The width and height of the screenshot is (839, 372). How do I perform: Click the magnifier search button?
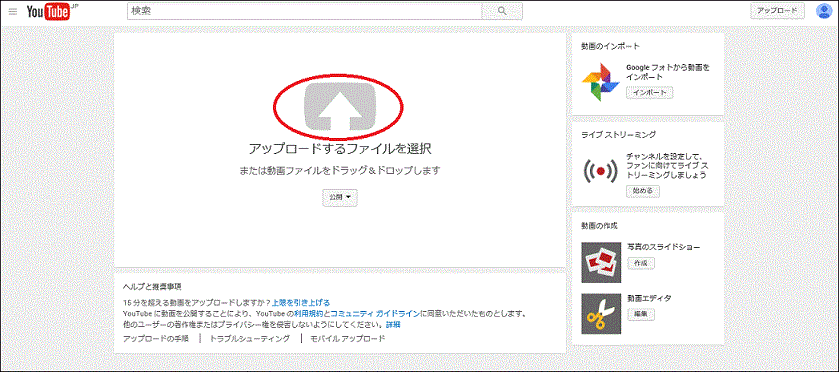502,11
